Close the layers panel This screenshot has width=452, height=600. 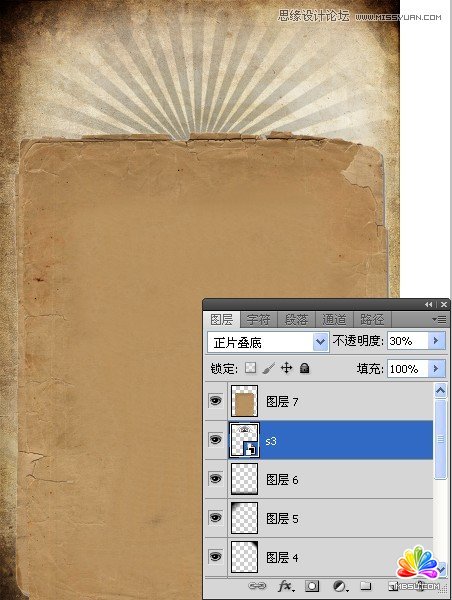click(x=444, y=305)
